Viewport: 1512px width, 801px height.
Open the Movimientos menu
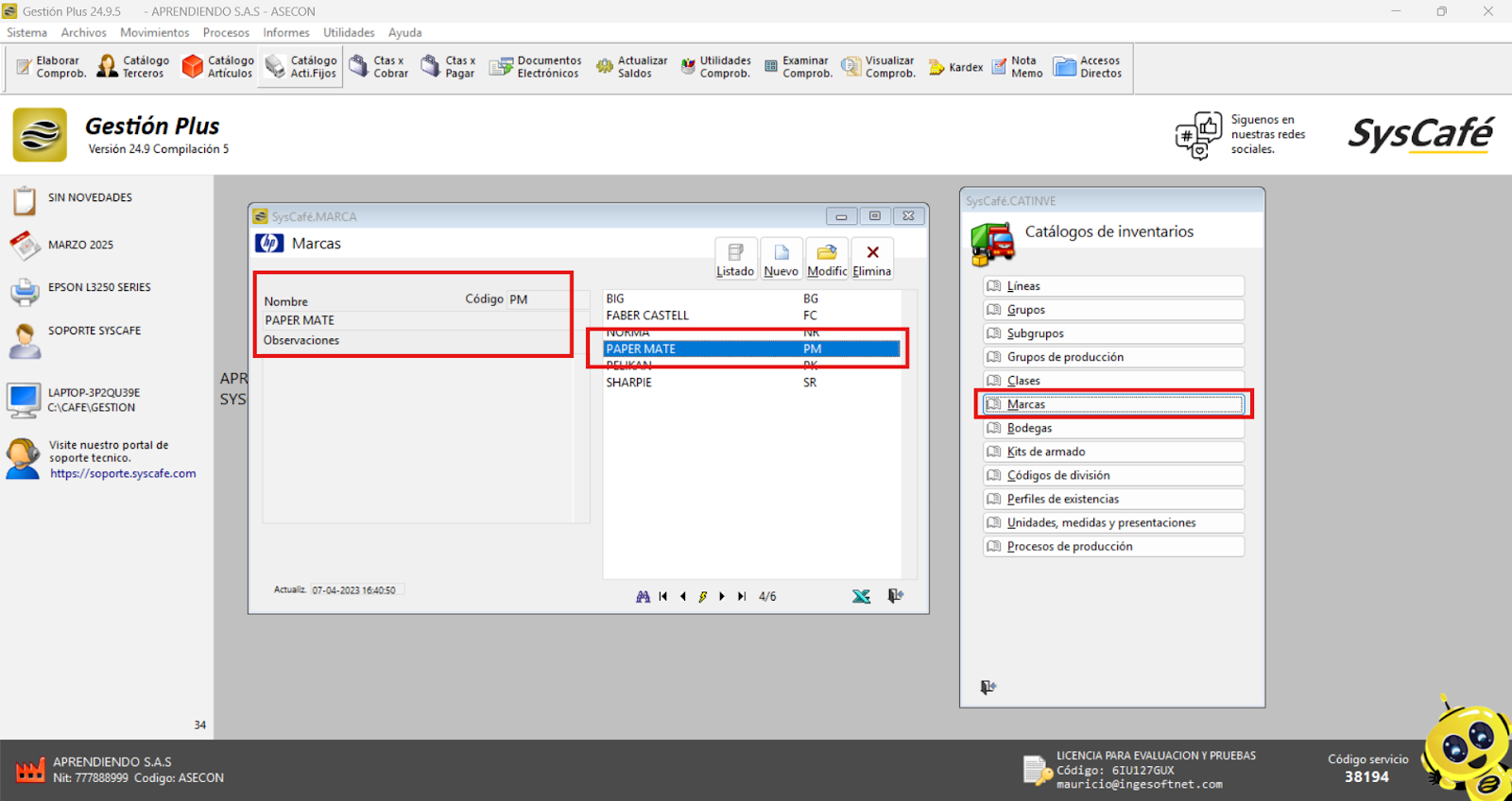coord(154,32)
